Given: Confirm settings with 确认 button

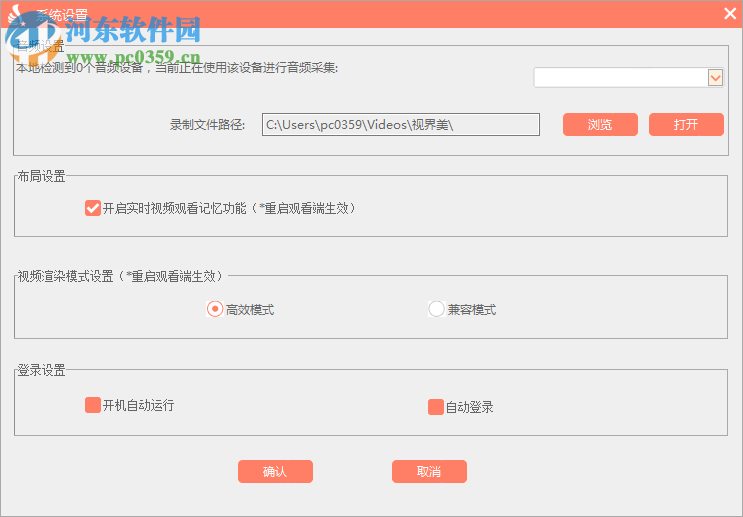Looking at the screenshot, I should coord(275,472).
